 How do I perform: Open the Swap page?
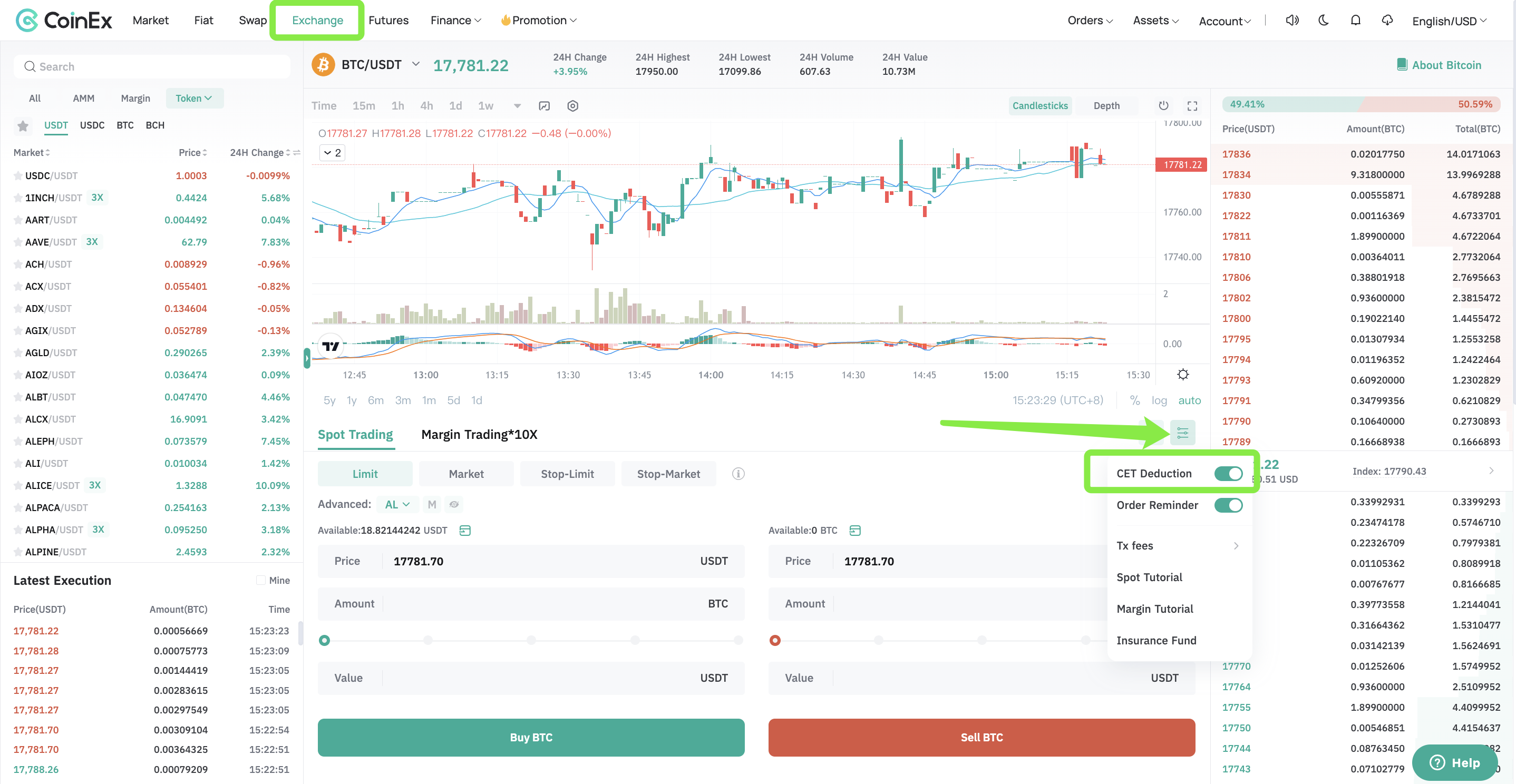click(252, 21)
